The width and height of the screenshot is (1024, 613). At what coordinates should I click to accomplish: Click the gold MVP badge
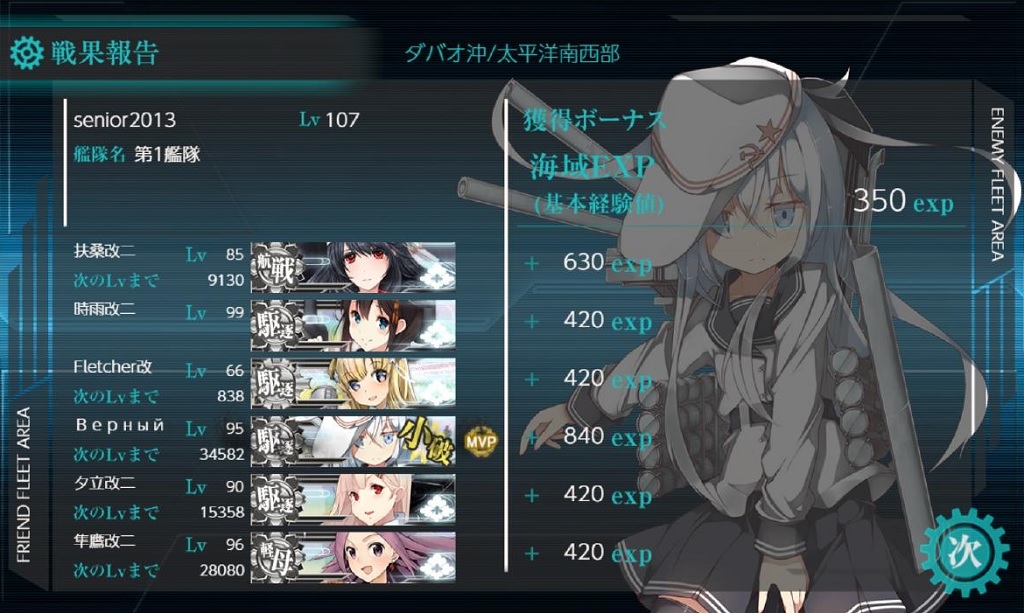[x=481, y=441]
